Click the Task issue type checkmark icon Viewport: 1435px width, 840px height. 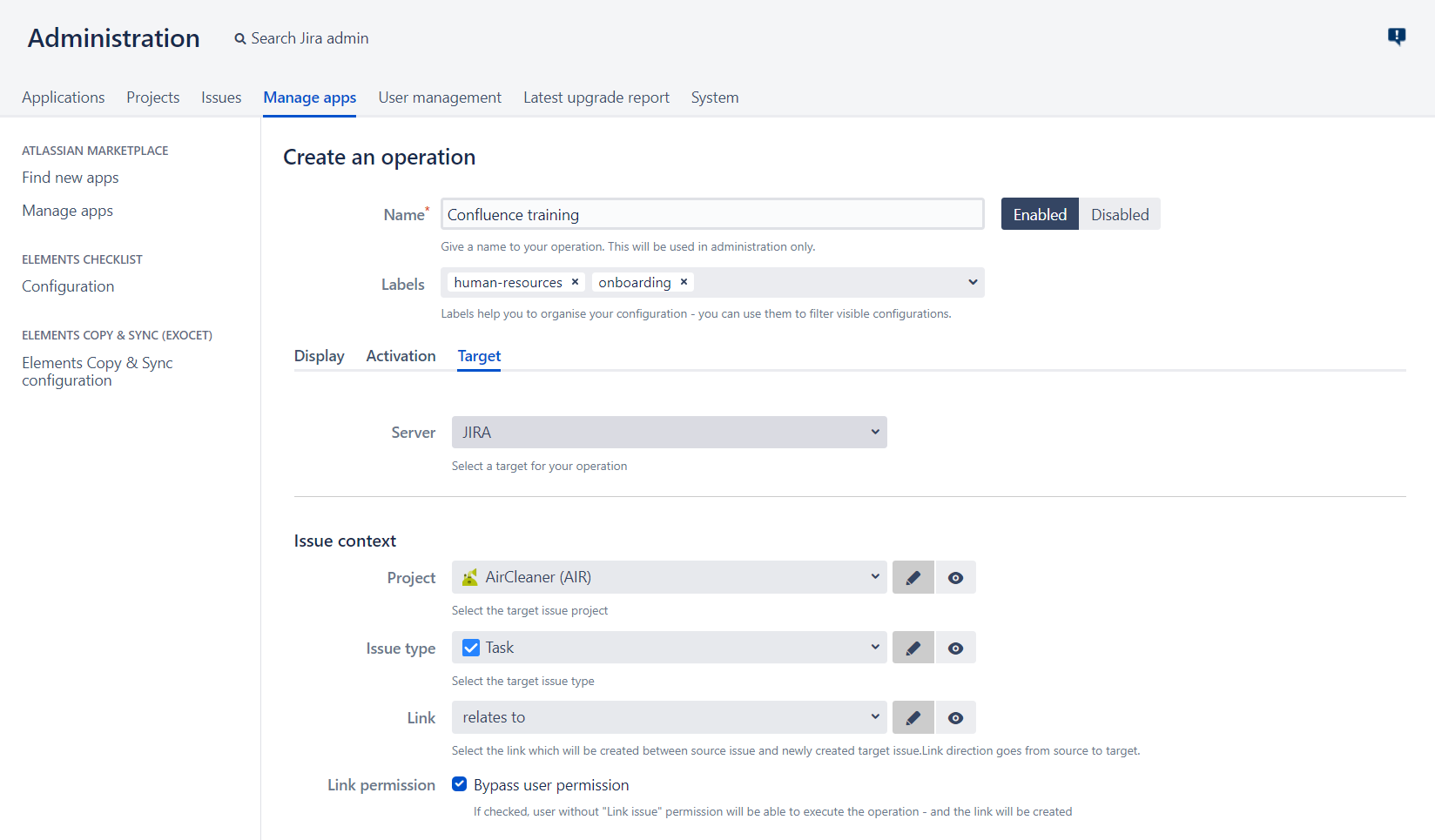(x=470, y=647)
